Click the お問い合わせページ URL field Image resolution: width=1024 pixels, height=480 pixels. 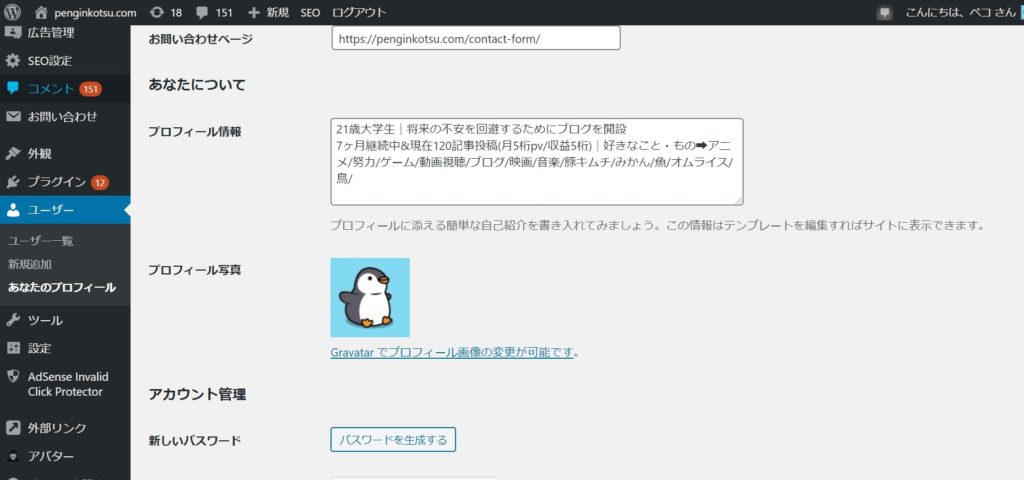coord(475,39)
